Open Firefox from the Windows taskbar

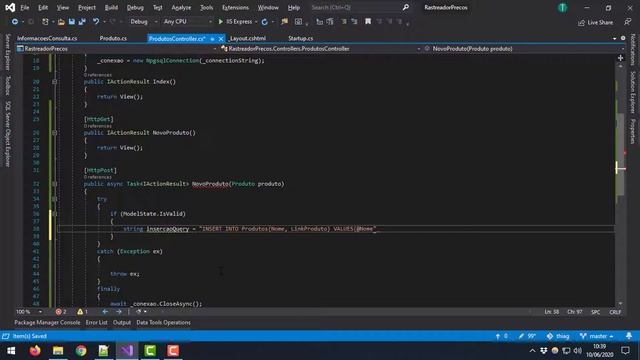[x=35, y=351]
